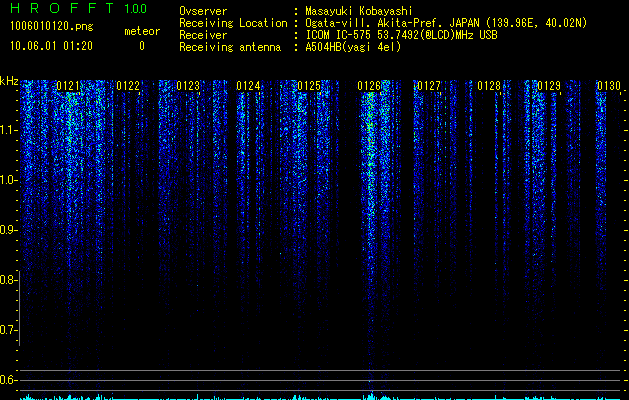Click the kHz axis unit label
Viewport: 629px width, 400px height.
[9, 81]
